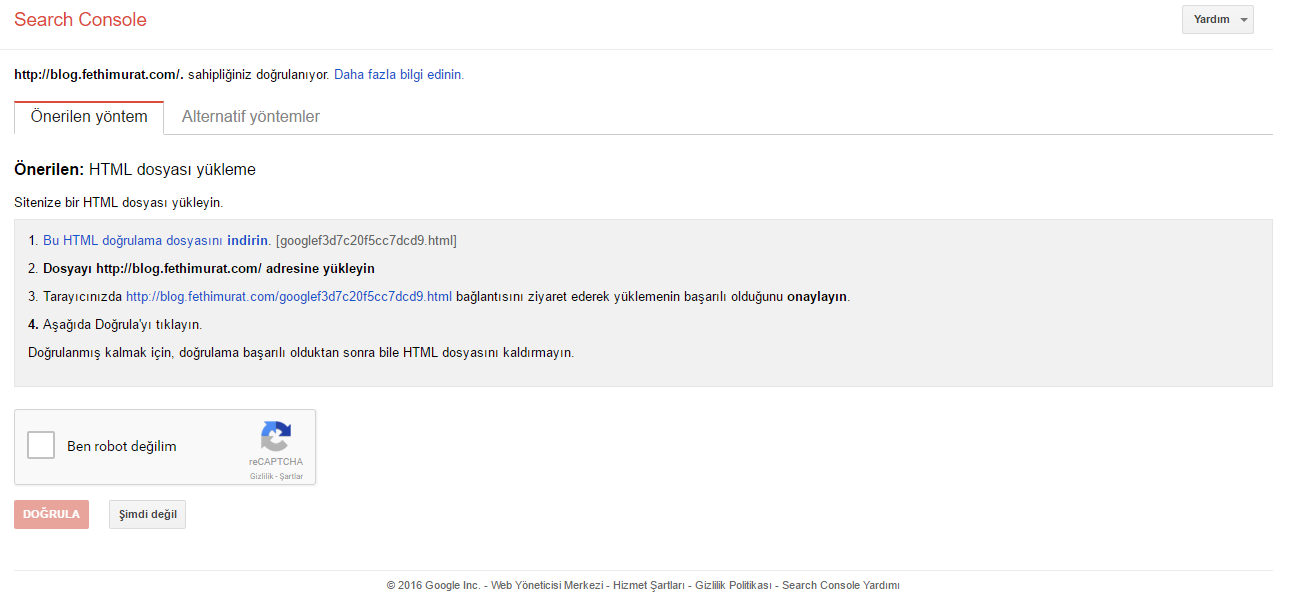This screenshot has height=595, width=1311.
Task: Download the HTML doğrulama dosyası
Action: click(x=157, y=240)
